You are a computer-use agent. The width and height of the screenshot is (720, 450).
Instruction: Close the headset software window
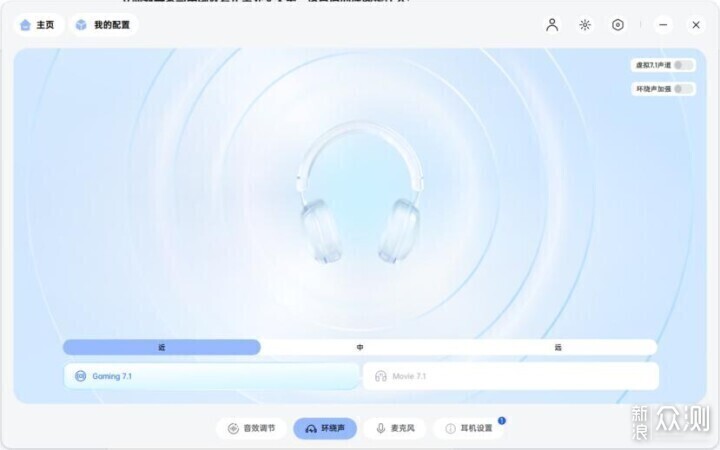(x=696, y=25)
